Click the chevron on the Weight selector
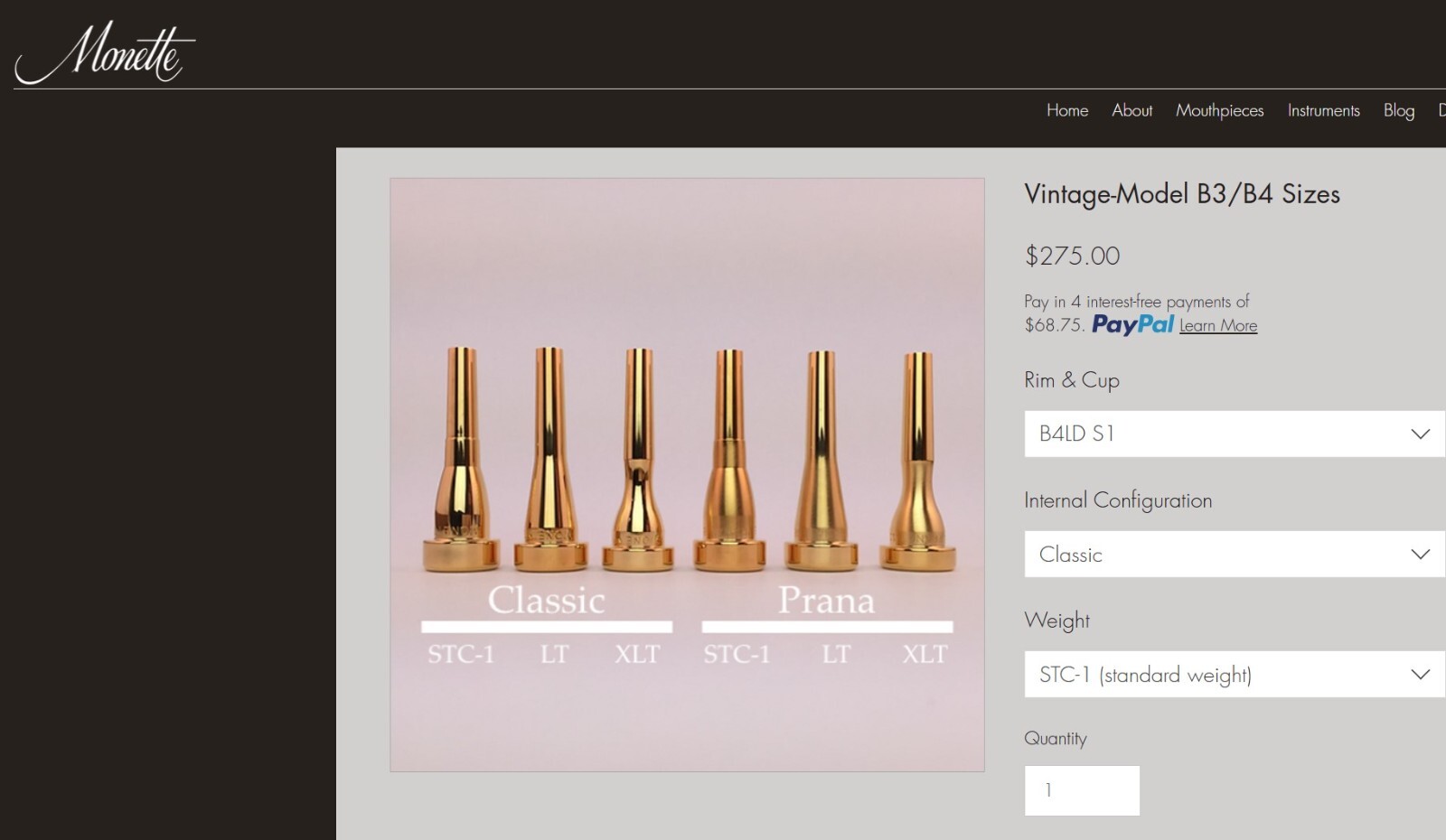 (x=1422, y=674)
